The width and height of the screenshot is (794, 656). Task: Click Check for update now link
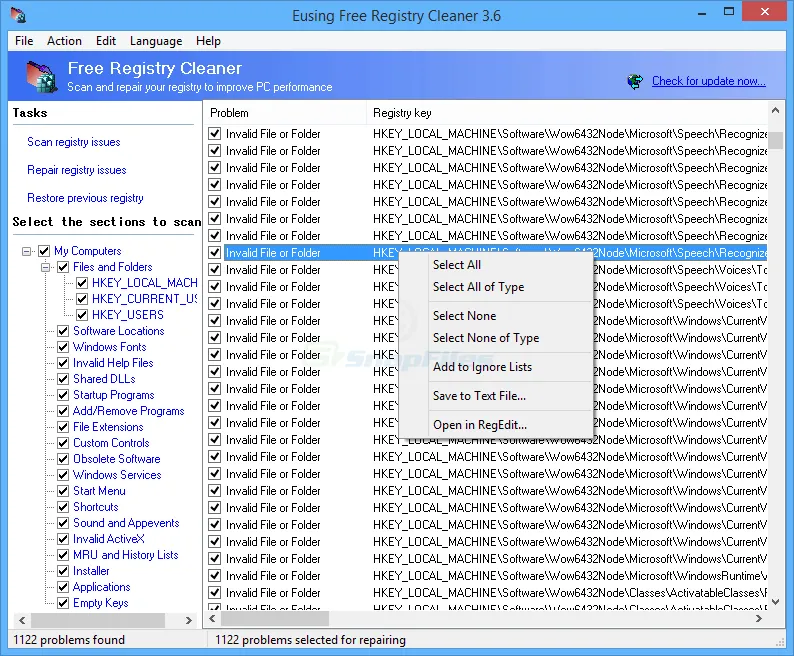pos(708,81)
